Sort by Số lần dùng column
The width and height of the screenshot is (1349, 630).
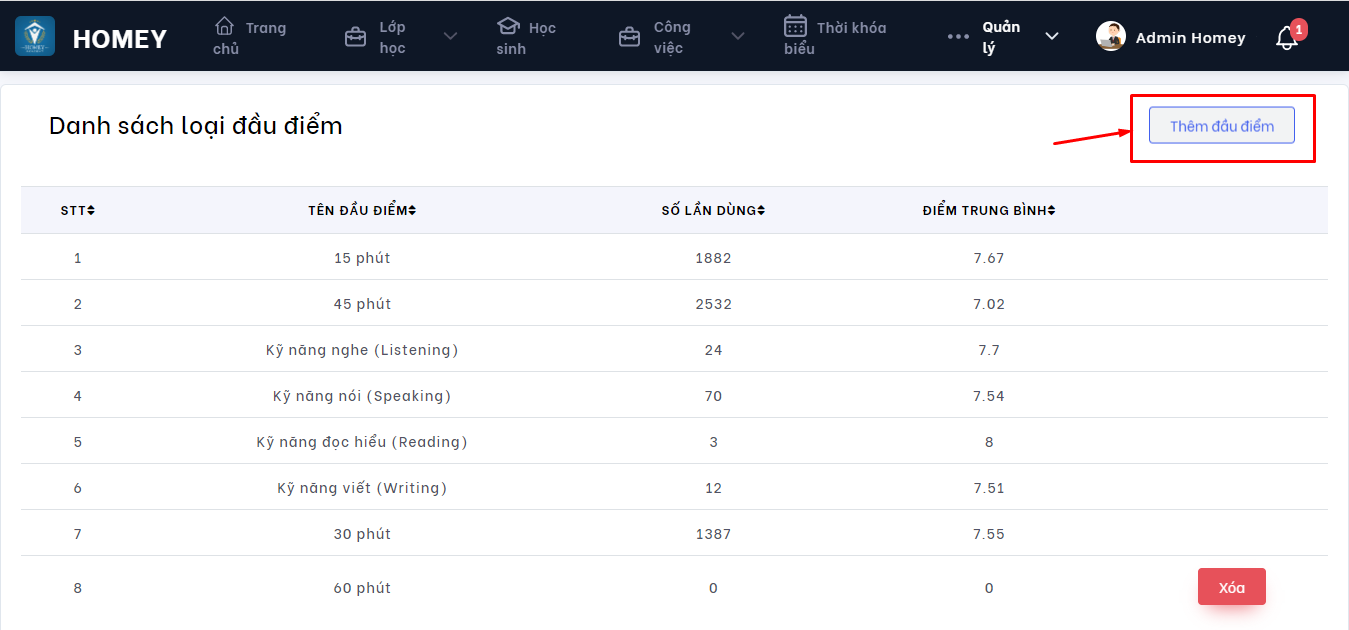(713, 210)
